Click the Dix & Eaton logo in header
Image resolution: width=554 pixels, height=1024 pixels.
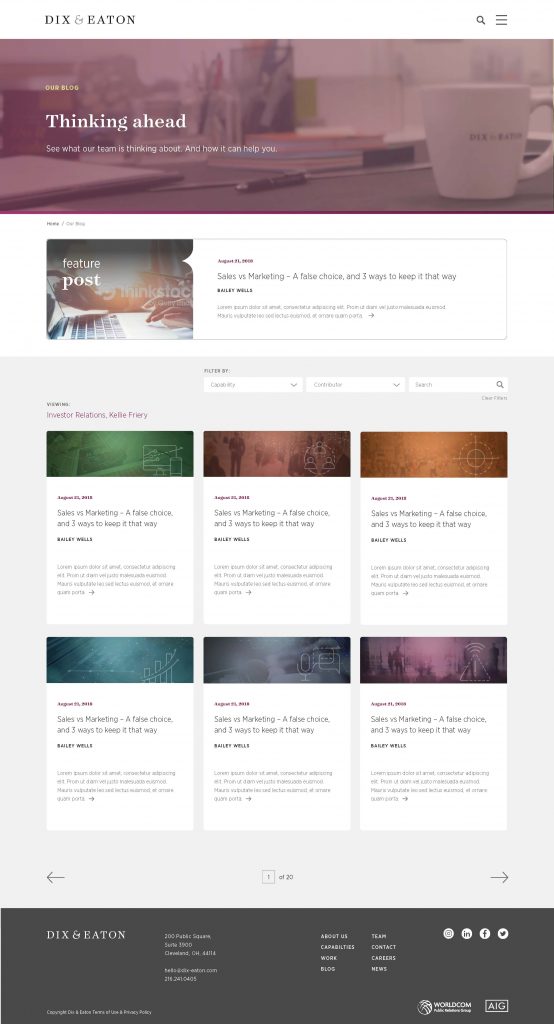pyautogui.click(x=90, y=20)
